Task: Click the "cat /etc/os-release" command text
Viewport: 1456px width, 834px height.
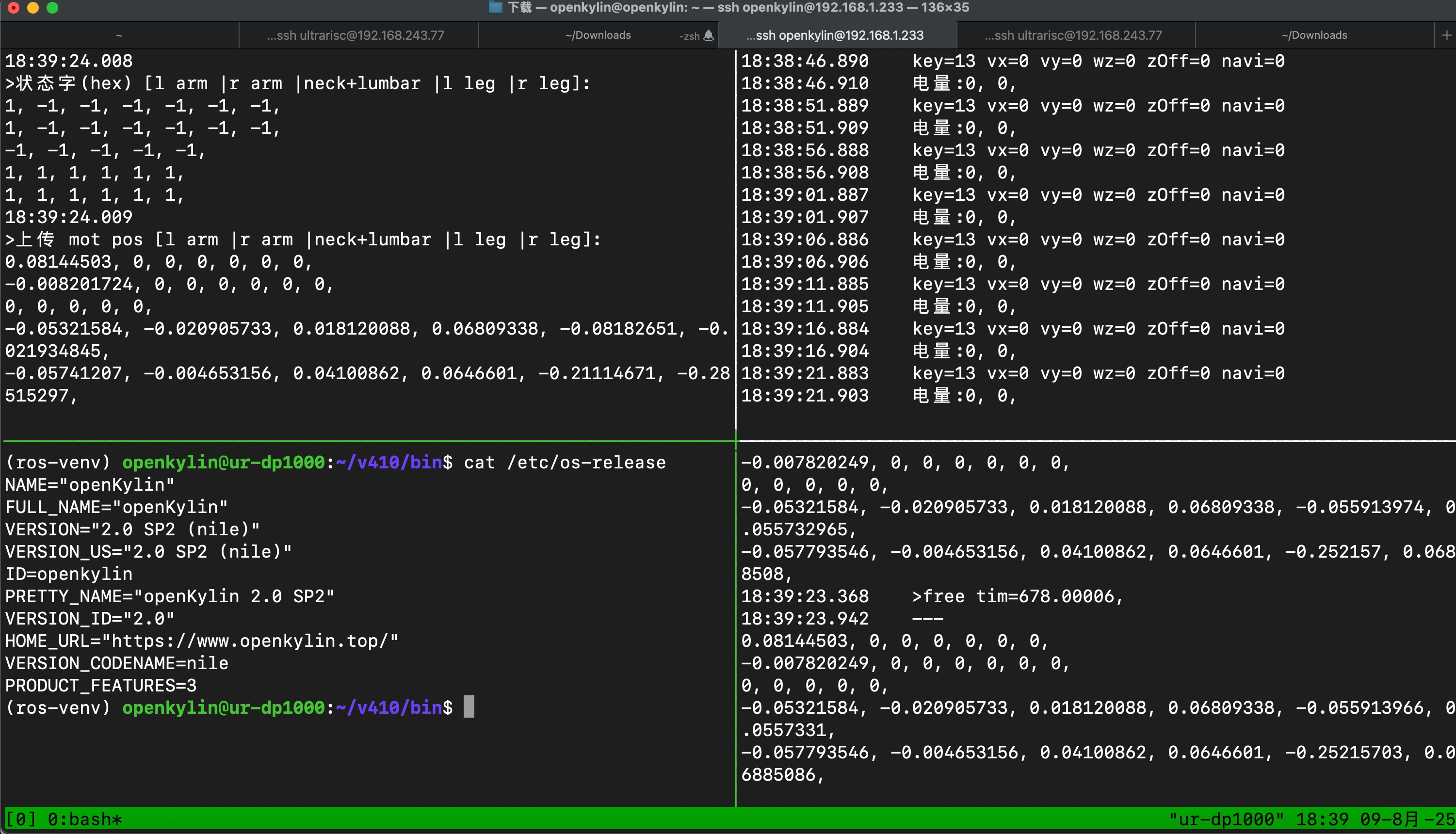Action: (565, 462)
